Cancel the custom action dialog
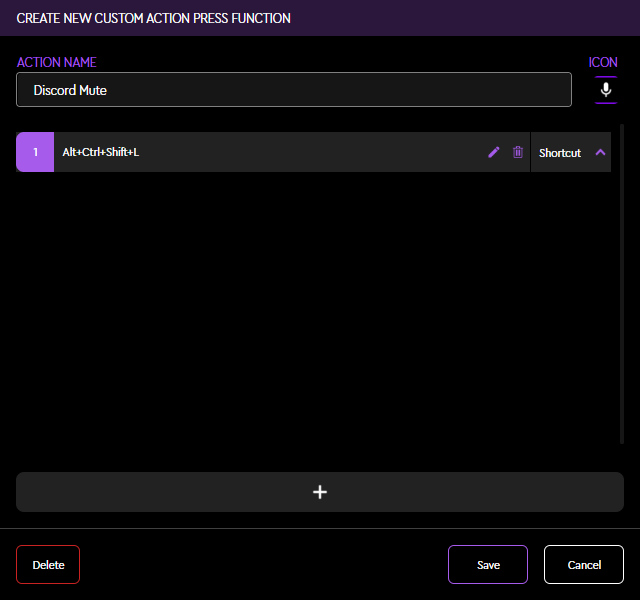The width and height of the screenshot is (640, 600). [584, 564]
